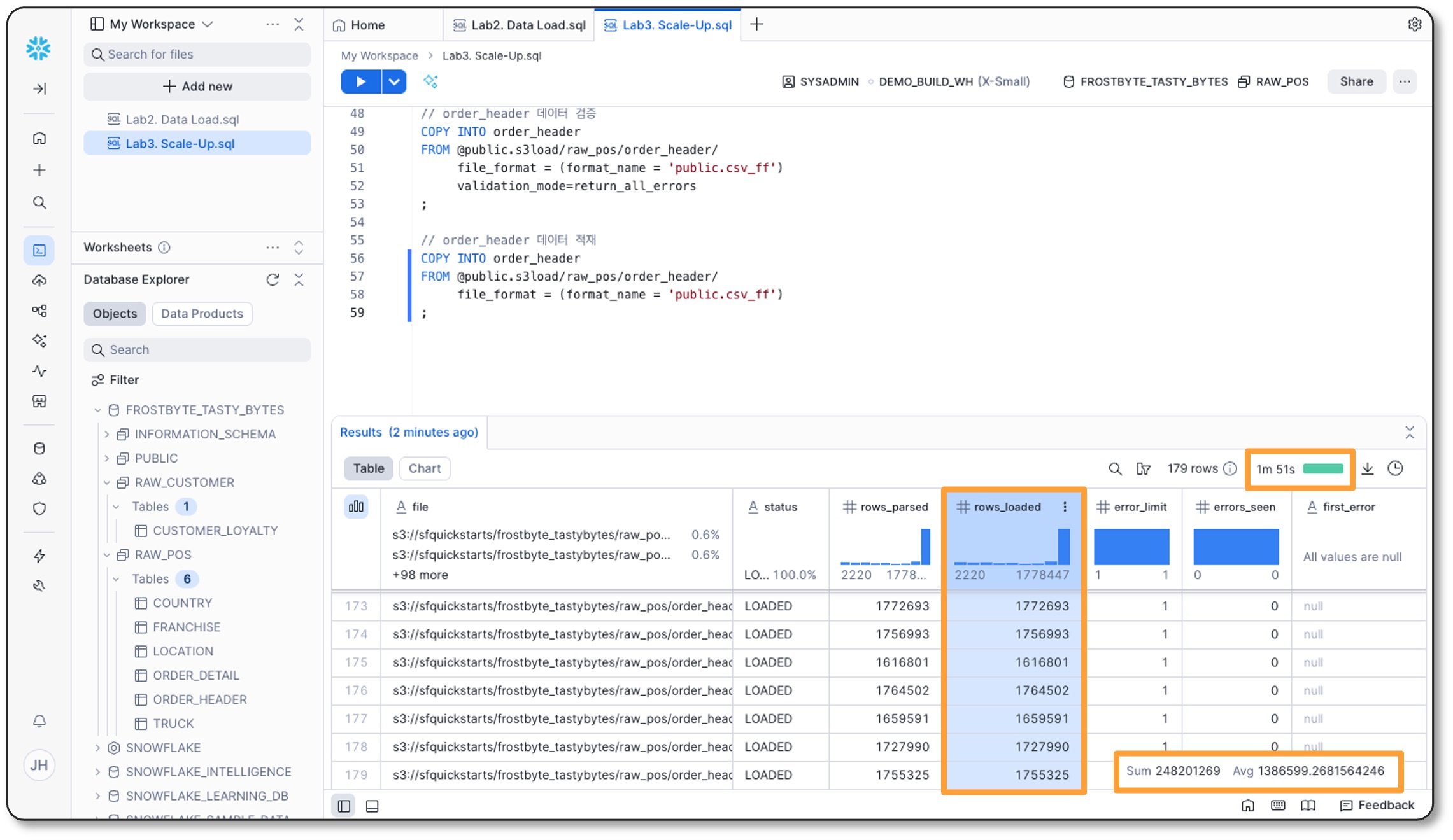Click the Search for files field

pyautogui.click(x=197, y=55)
